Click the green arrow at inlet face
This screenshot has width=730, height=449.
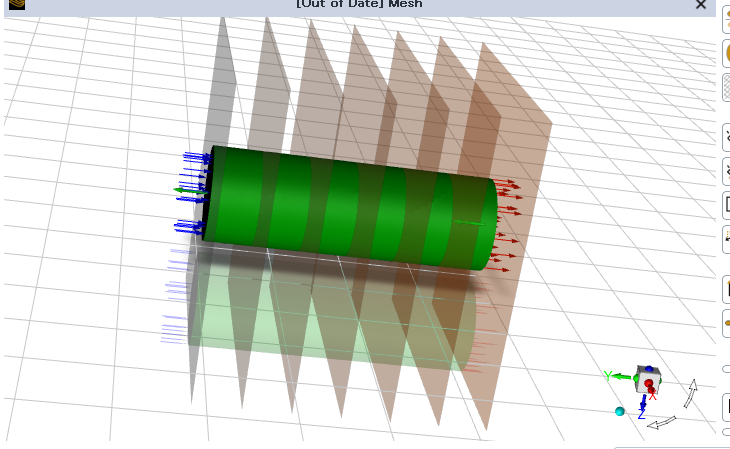click(x=189, y=190)
